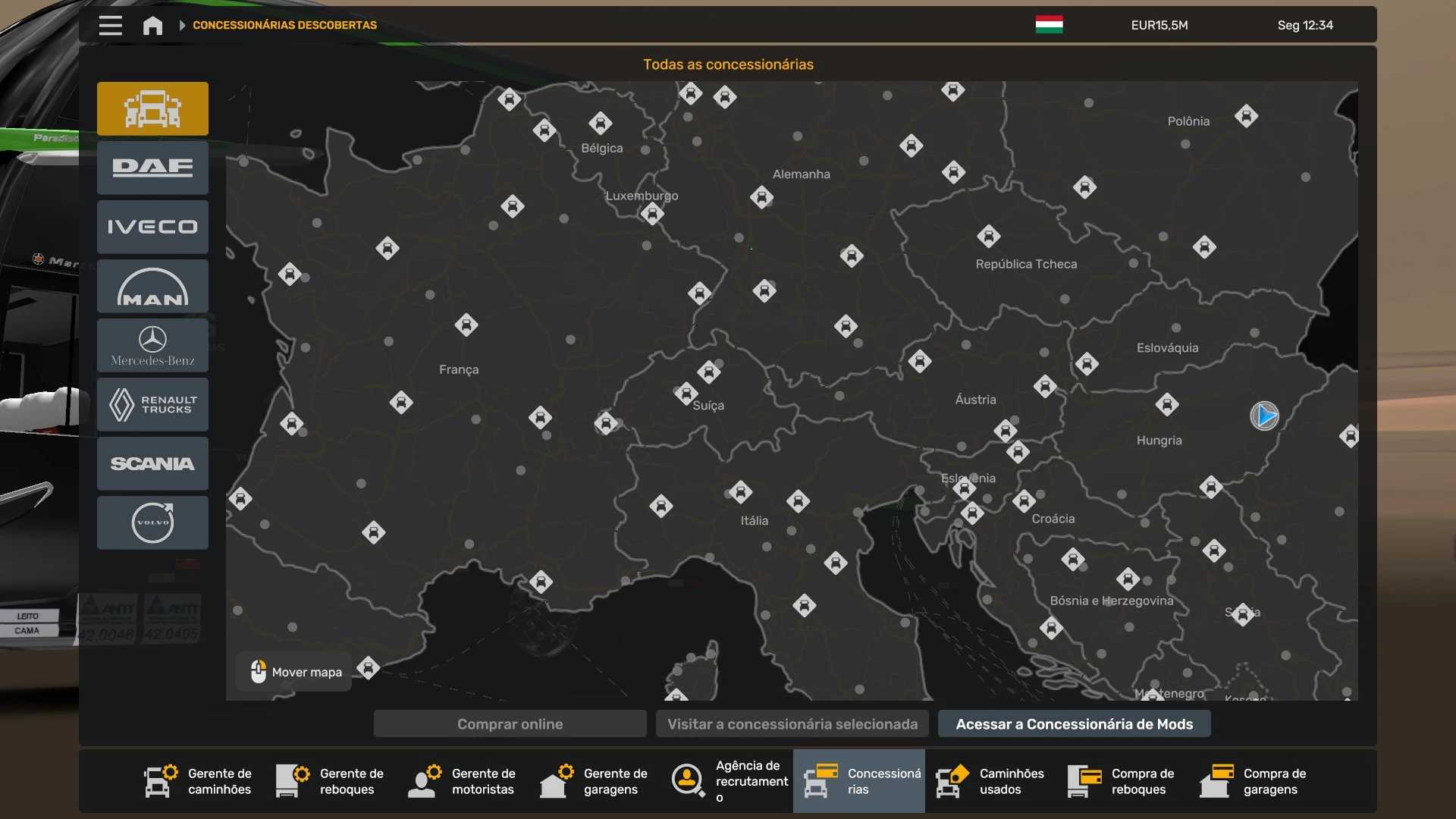Filter dealers by Volvo brand

click(x=152, y=522)
